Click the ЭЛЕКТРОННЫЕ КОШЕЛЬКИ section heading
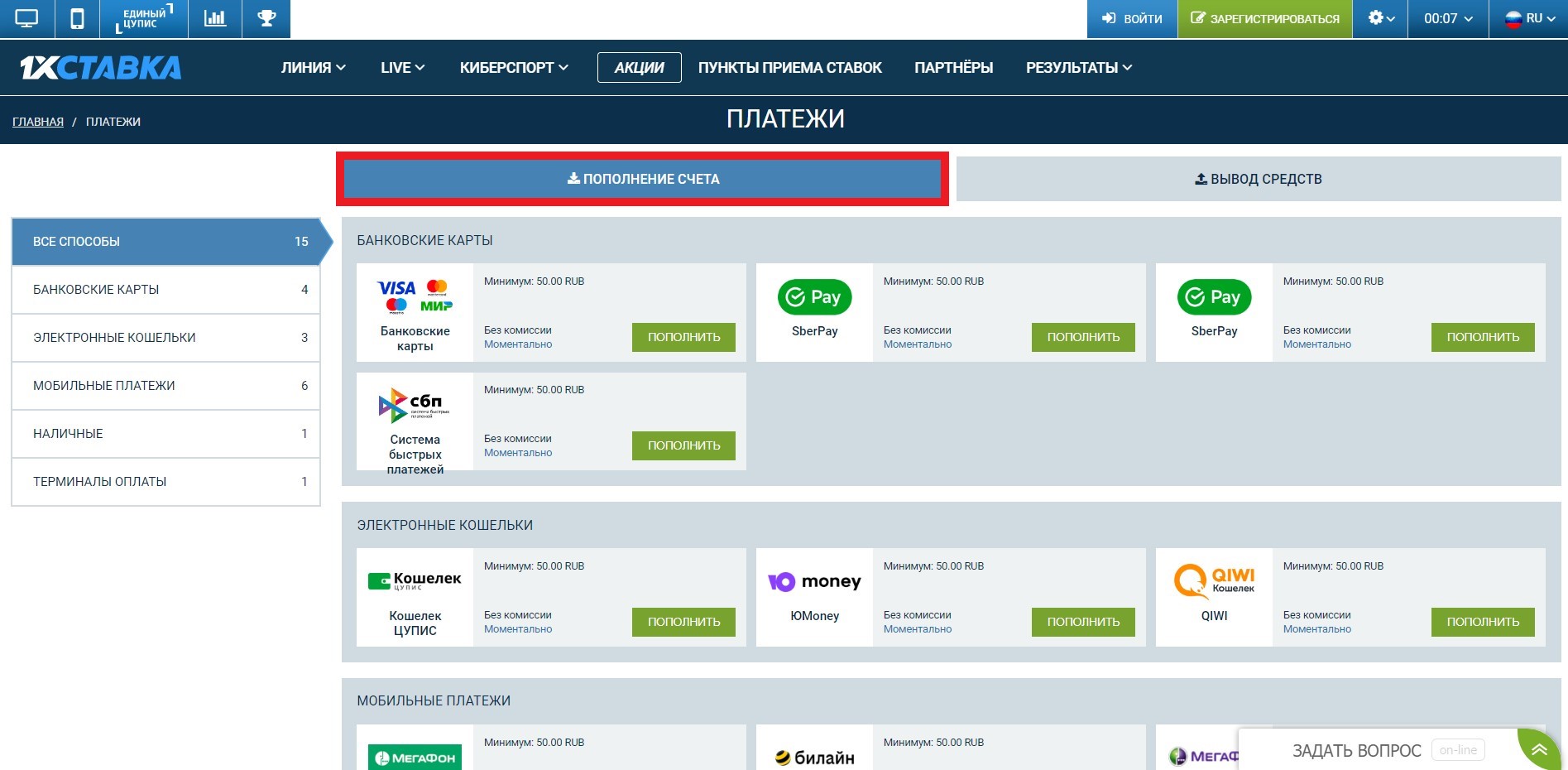Screen dimensions: 1568x770 pos(445,526)
